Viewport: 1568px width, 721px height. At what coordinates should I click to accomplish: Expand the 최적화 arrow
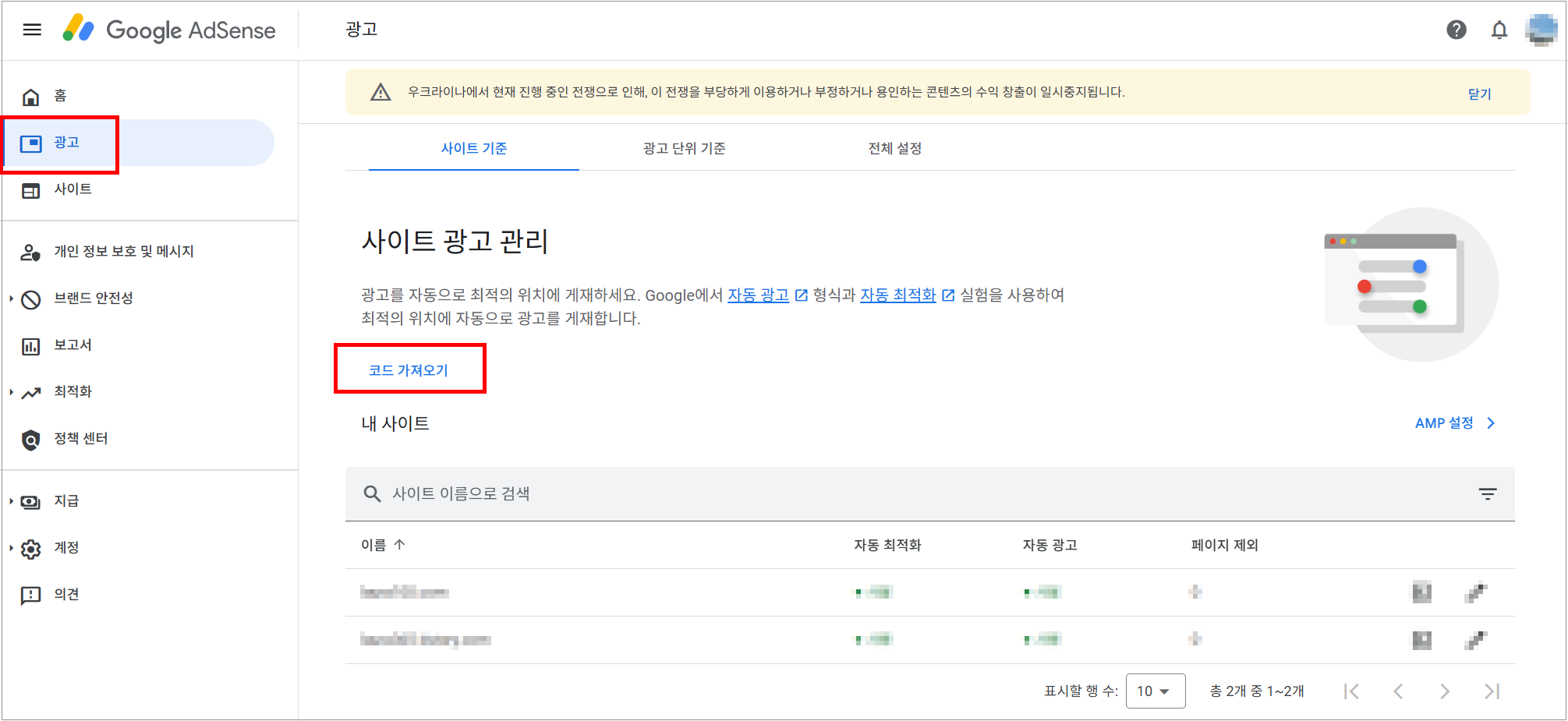(11, 392)
